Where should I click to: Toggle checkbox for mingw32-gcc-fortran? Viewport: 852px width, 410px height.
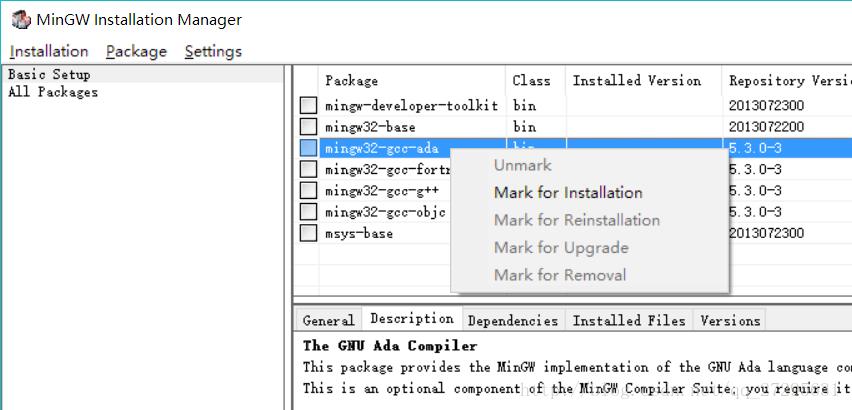[x=308, y=169]
